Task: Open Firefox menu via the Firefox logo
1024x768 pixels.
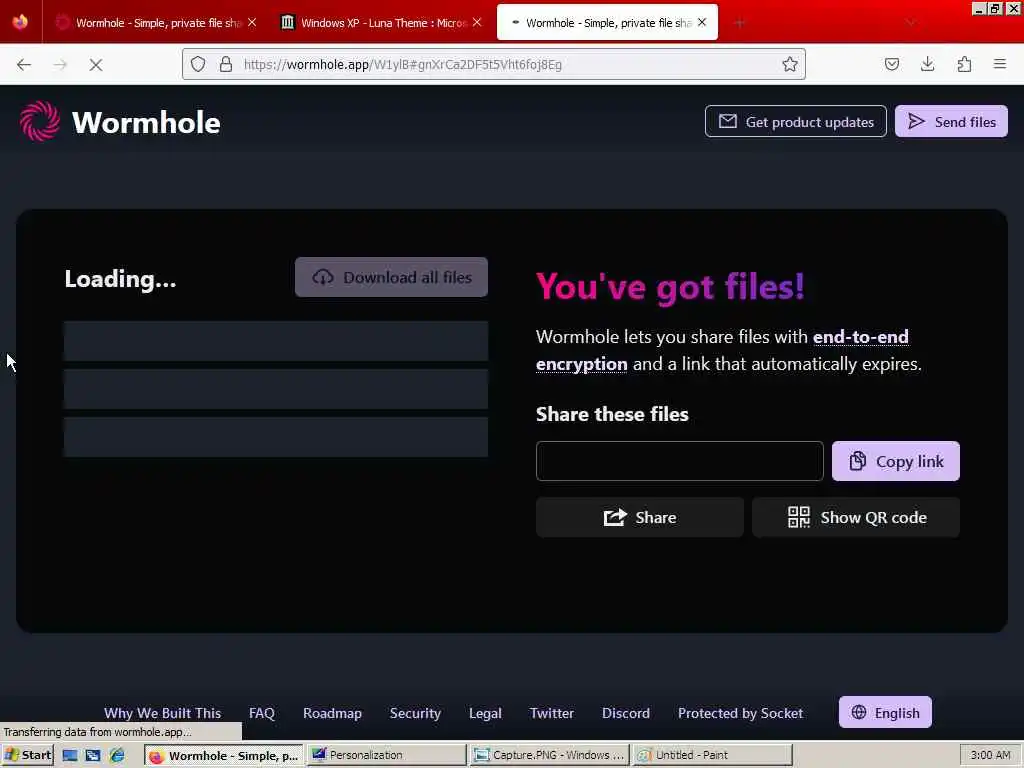Action: point(20,22)
